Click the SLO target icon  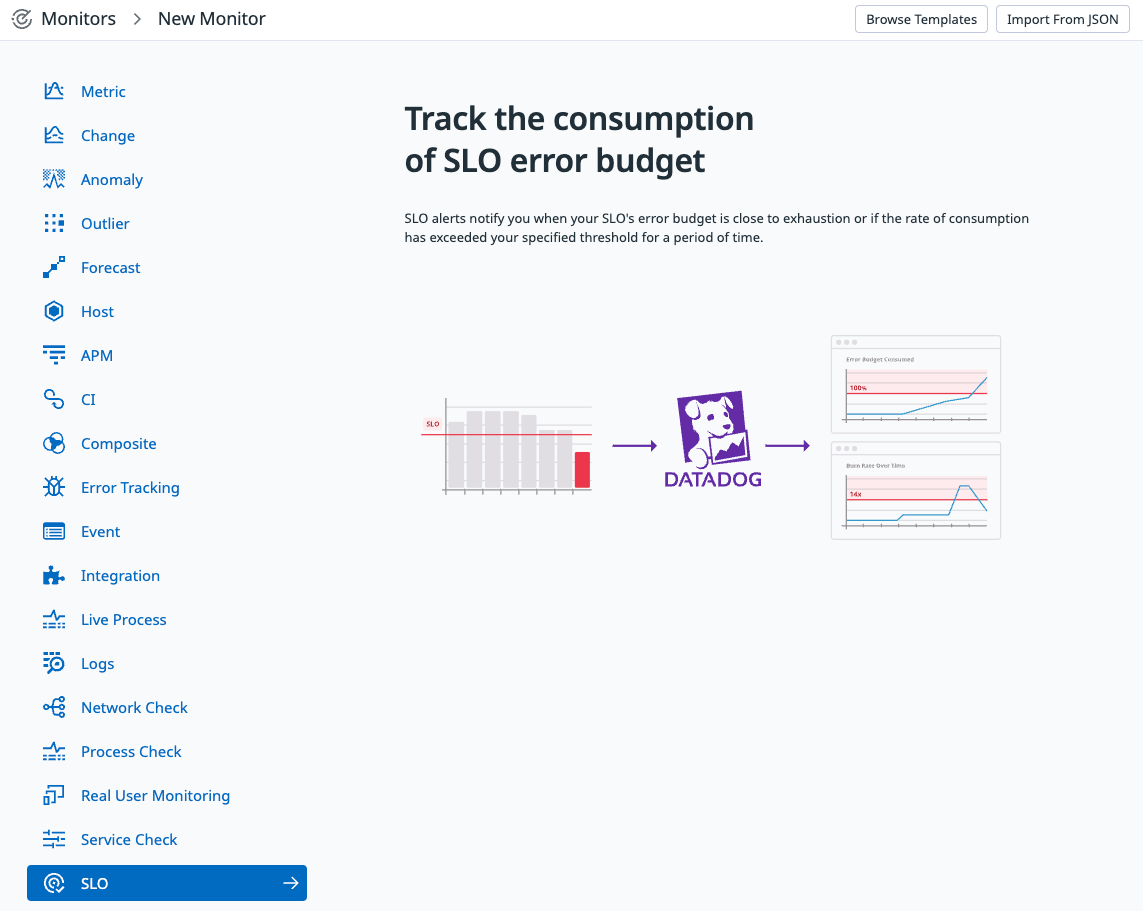[54, 883]
